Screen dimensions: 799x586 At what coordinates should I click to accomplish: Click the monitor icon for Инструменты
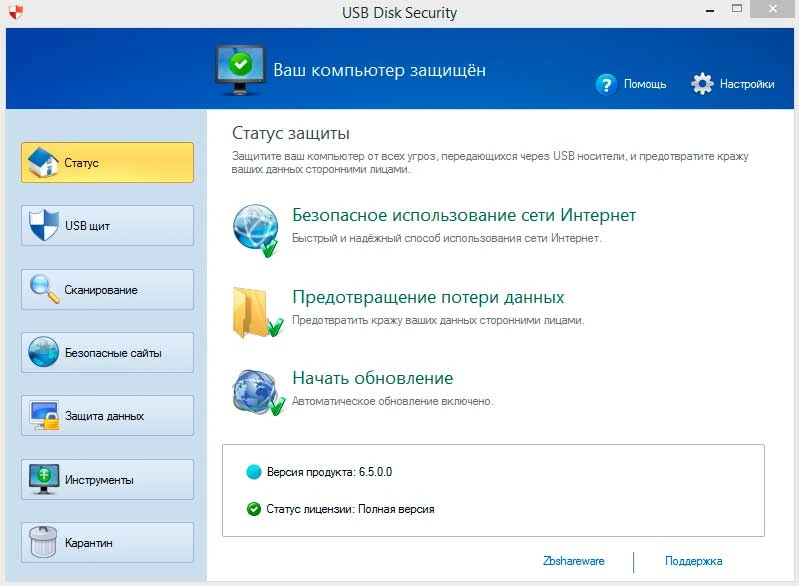44,479
